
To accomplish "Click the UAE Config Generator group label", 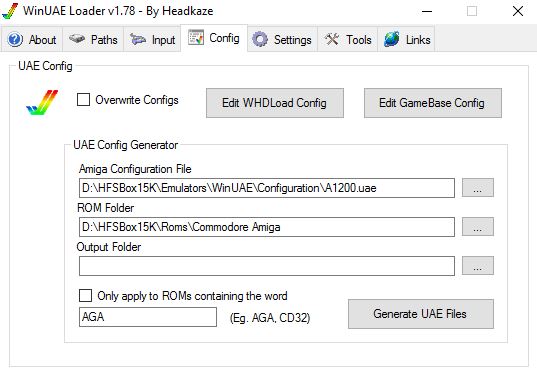I will [125, 145].
